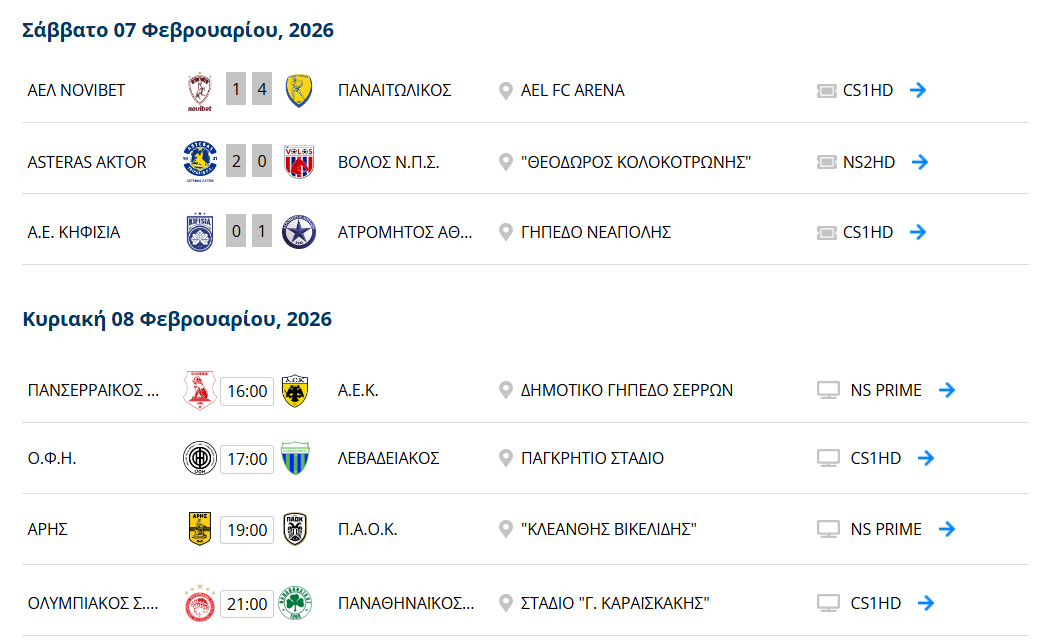Click the ΠΑΓΚΡΗΤΙΟ ΣΤΑΔΙΟ venue
This screenshot has width=1043, height=642.
[592, 458]
